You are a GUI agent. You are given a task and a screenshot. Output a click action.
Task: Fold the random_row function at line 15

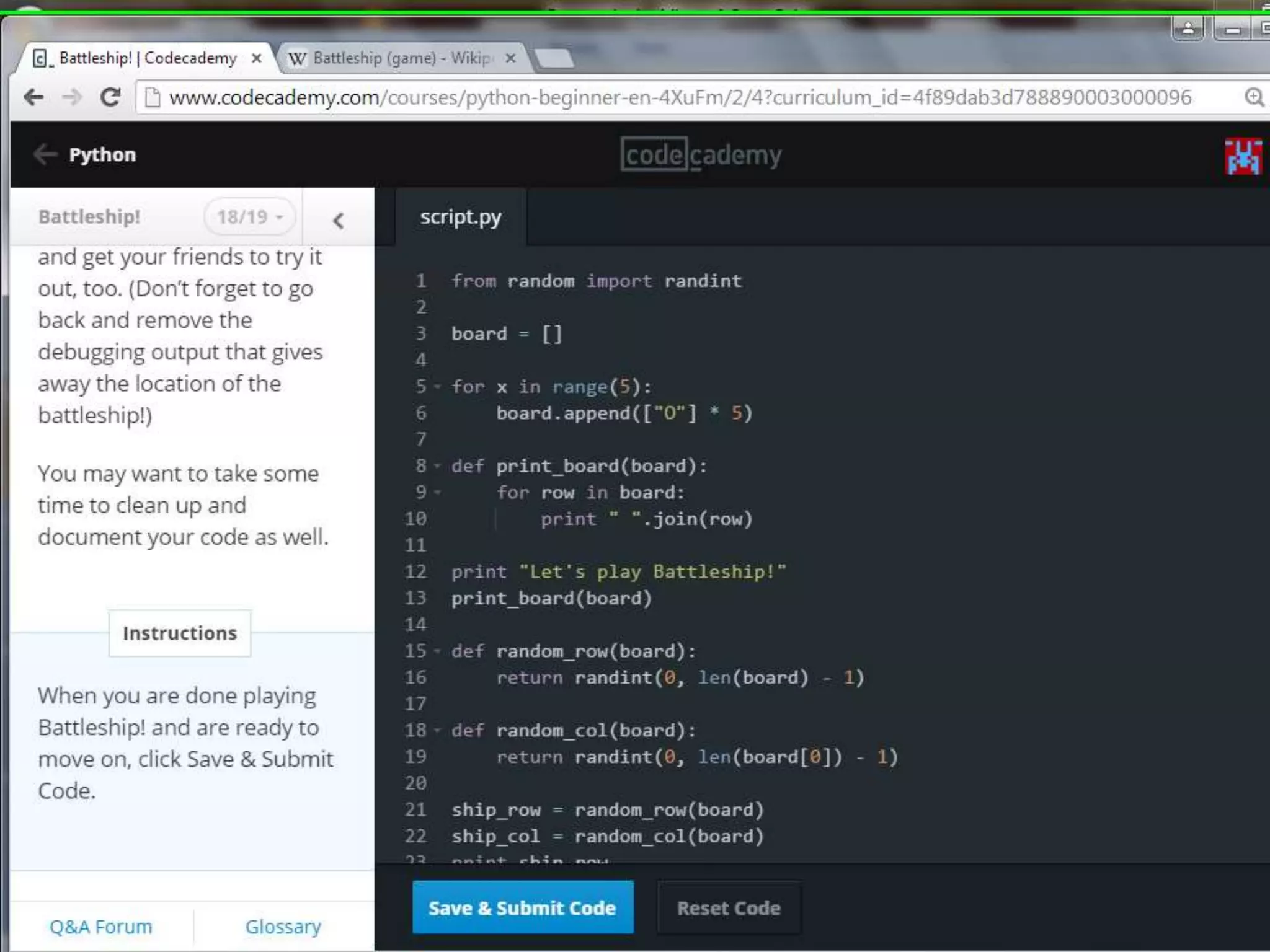pos(437,651)
